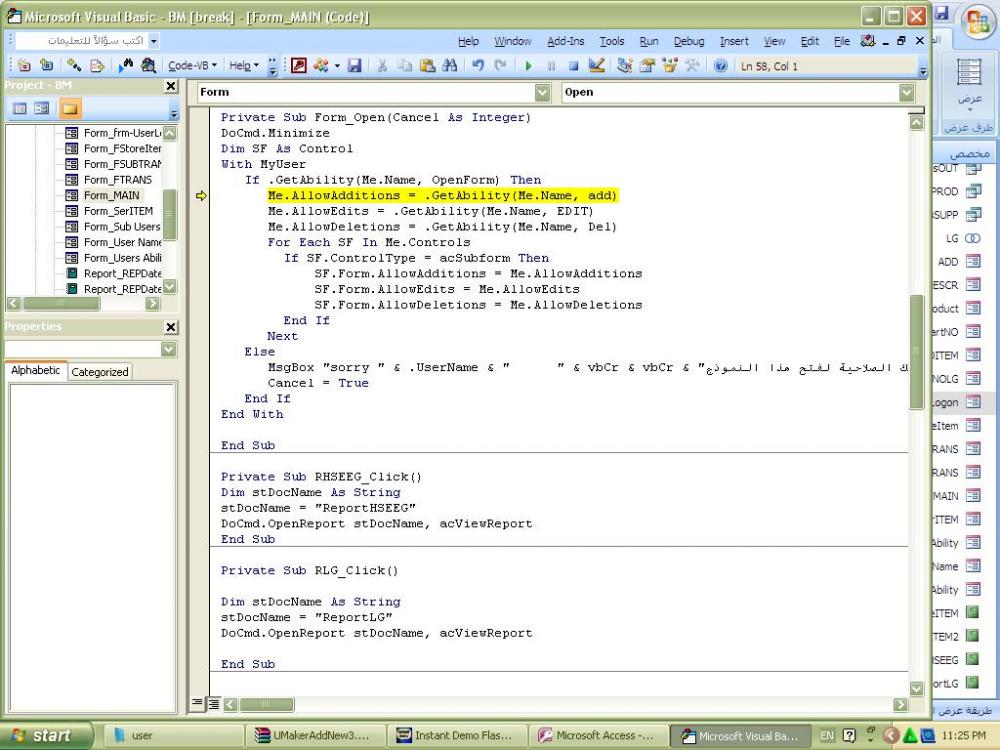Switch to Procedure View at the bottom left
This screenshot has height=750, width=1000.
pyautogui.click(x=198, y=704)
